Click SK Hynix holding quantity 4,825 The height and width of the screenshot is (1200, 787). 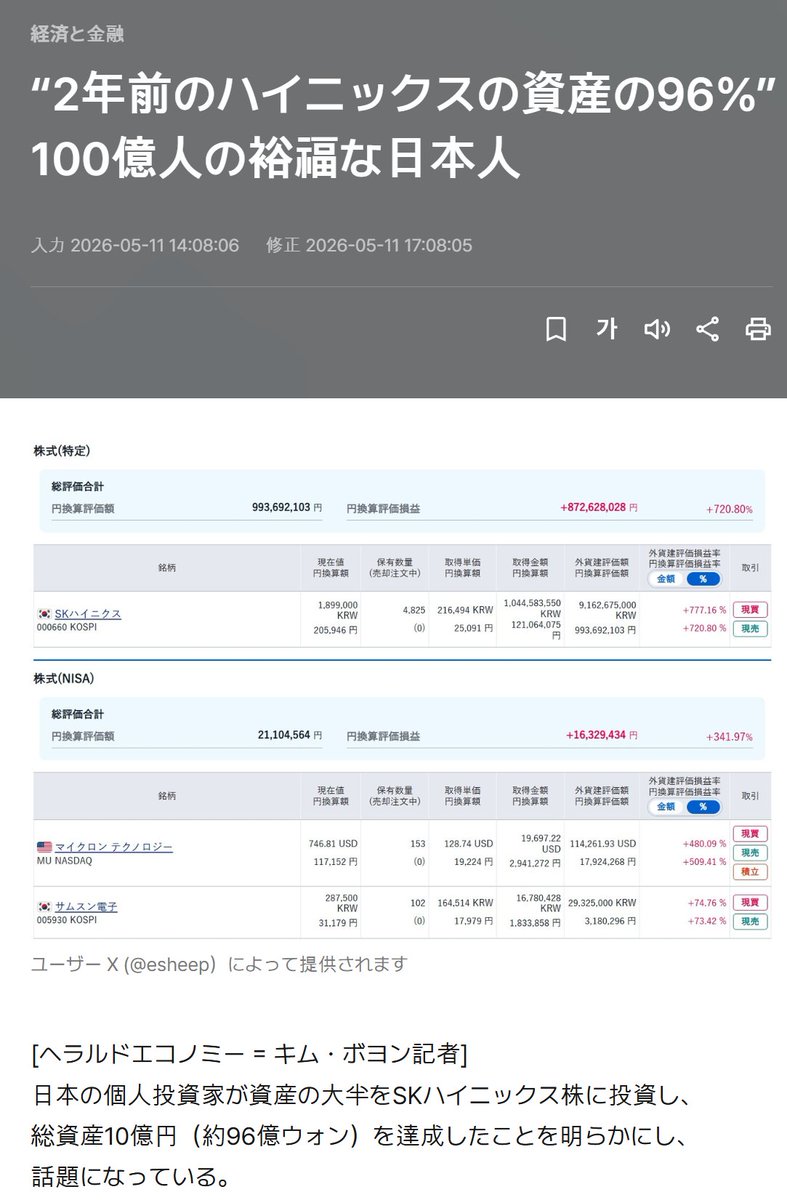413,609
